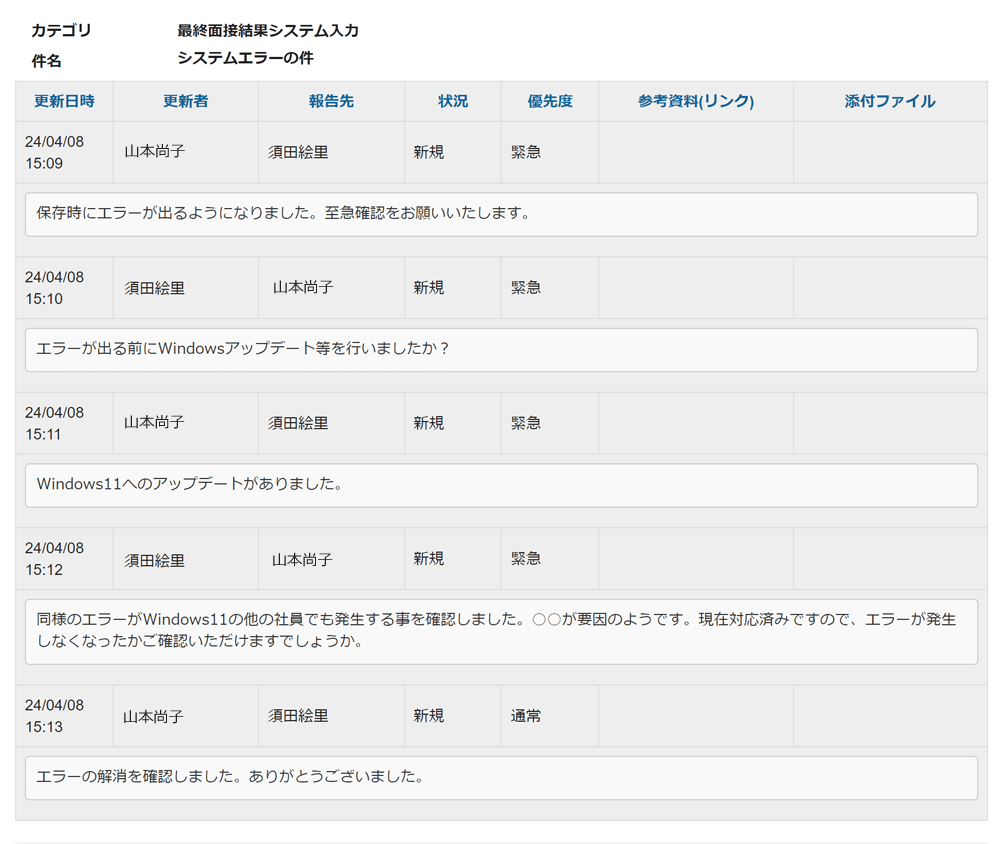The image size is (1000, 844).
Task: Click priority 緊急 in the 15:11 row
Action: tap(526, 423)
